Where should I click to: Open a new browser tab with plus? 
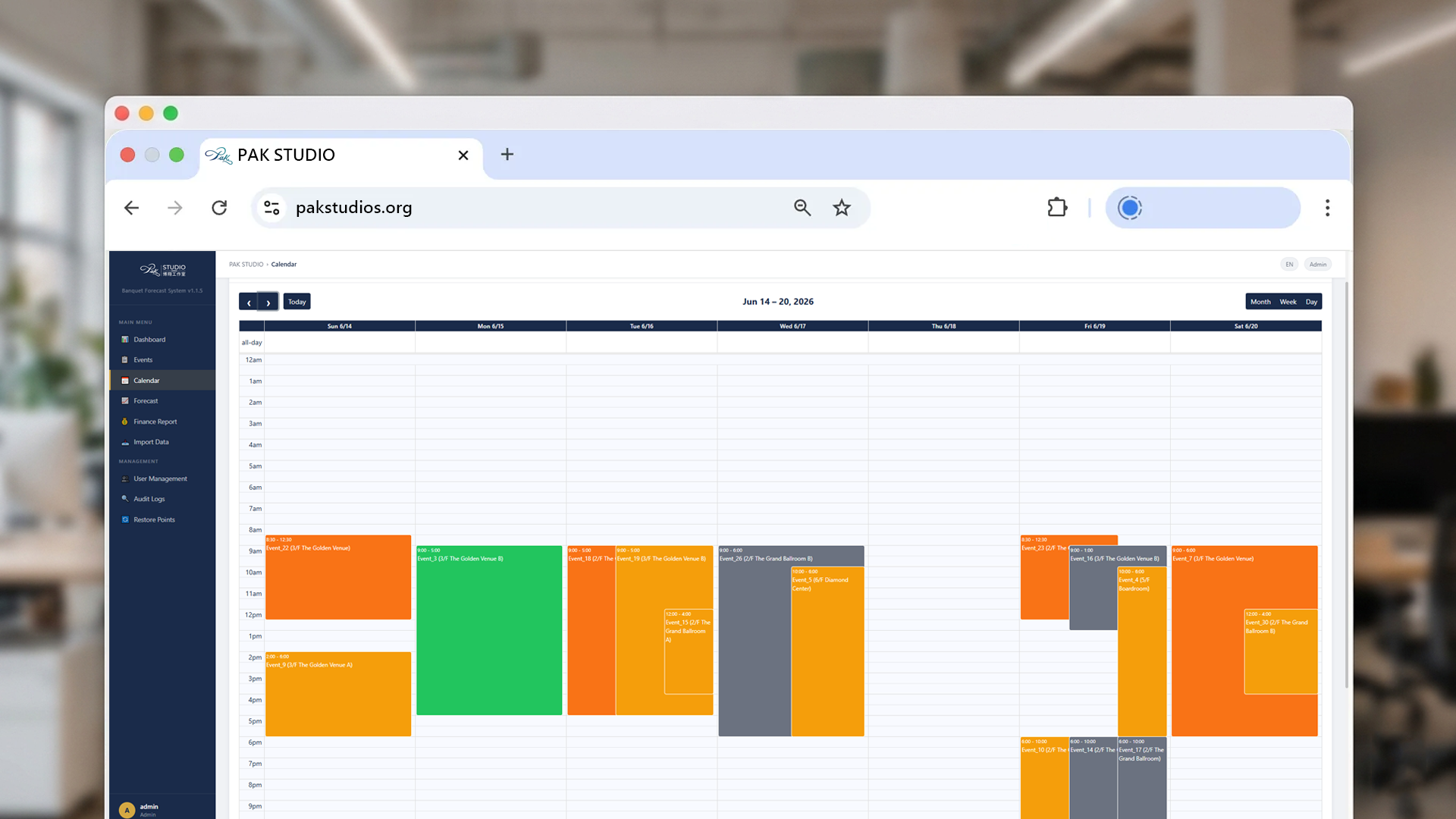click(507, 155)
